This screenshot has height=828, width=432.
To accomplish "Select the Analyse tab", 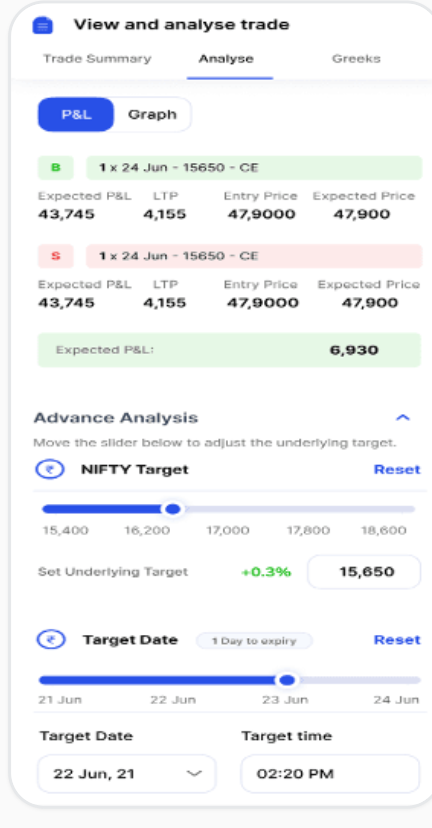I will point(226,59).
